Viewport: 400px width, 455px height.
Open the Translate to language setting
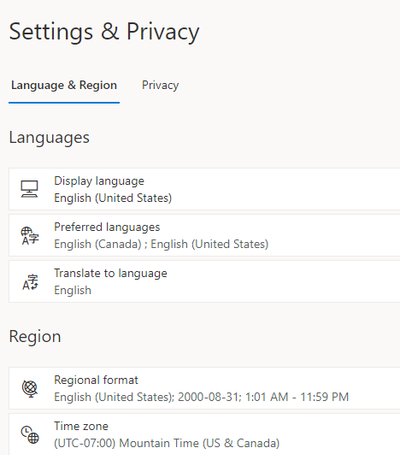pyautogui.click(x=204, y=282)
